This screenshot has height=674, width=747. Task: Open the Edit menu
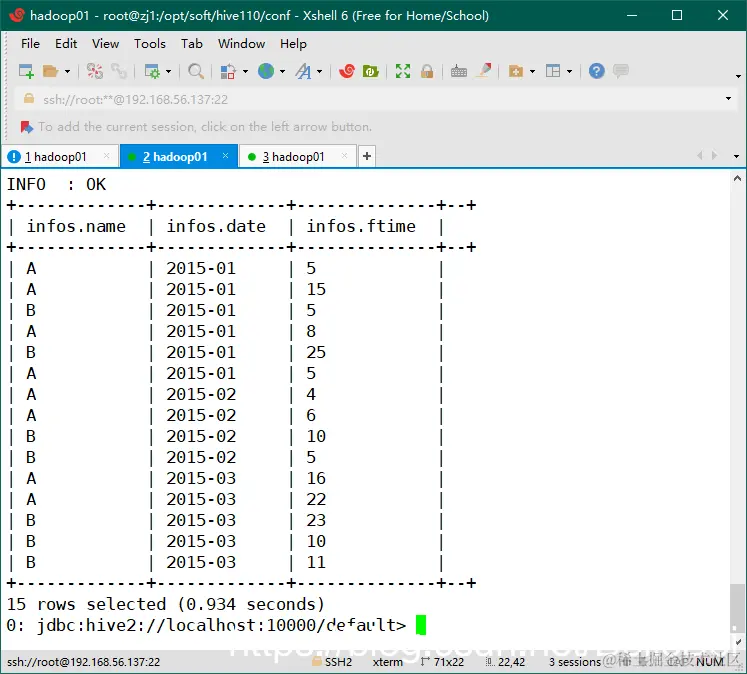[66, 44]
